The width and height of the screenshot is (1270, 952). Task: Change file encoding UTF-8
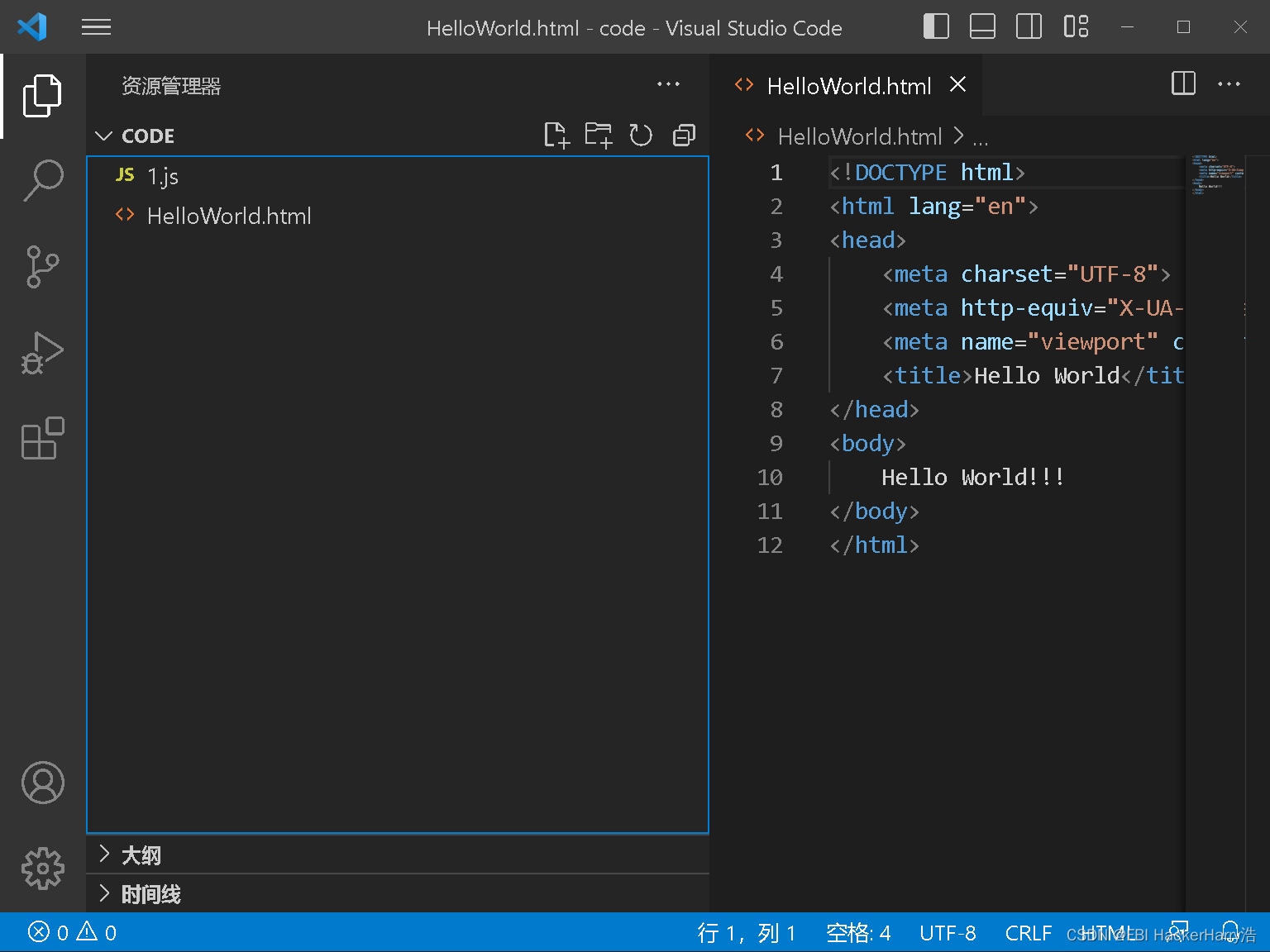[x=948, y=933]
